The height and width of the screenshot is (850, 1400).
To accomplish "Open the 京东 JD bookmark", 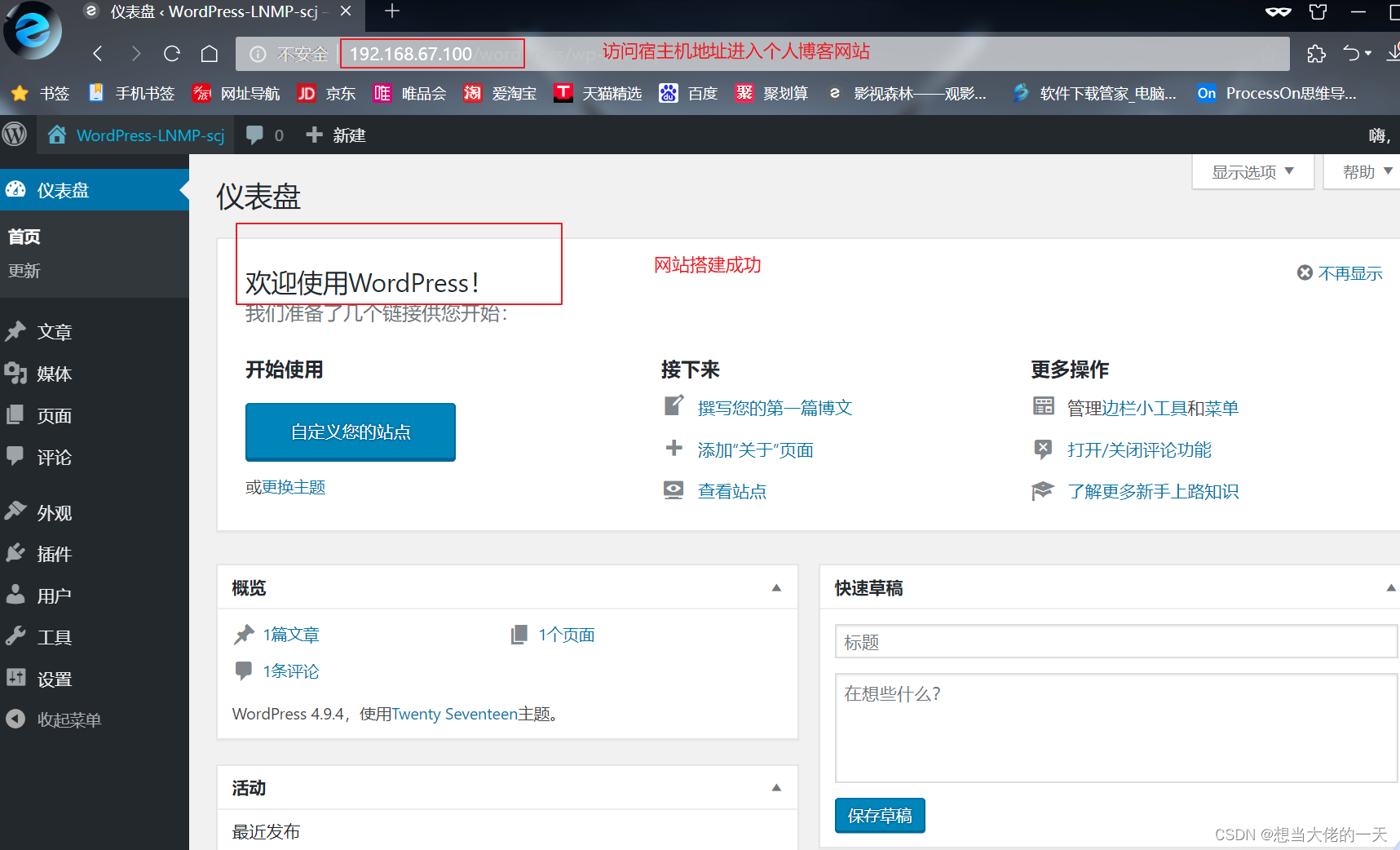I will (x=326, y=94).
